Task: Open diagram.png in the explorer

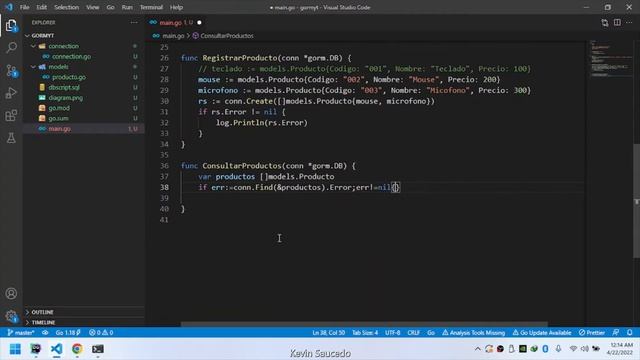Action: click(x=84, y=98)
